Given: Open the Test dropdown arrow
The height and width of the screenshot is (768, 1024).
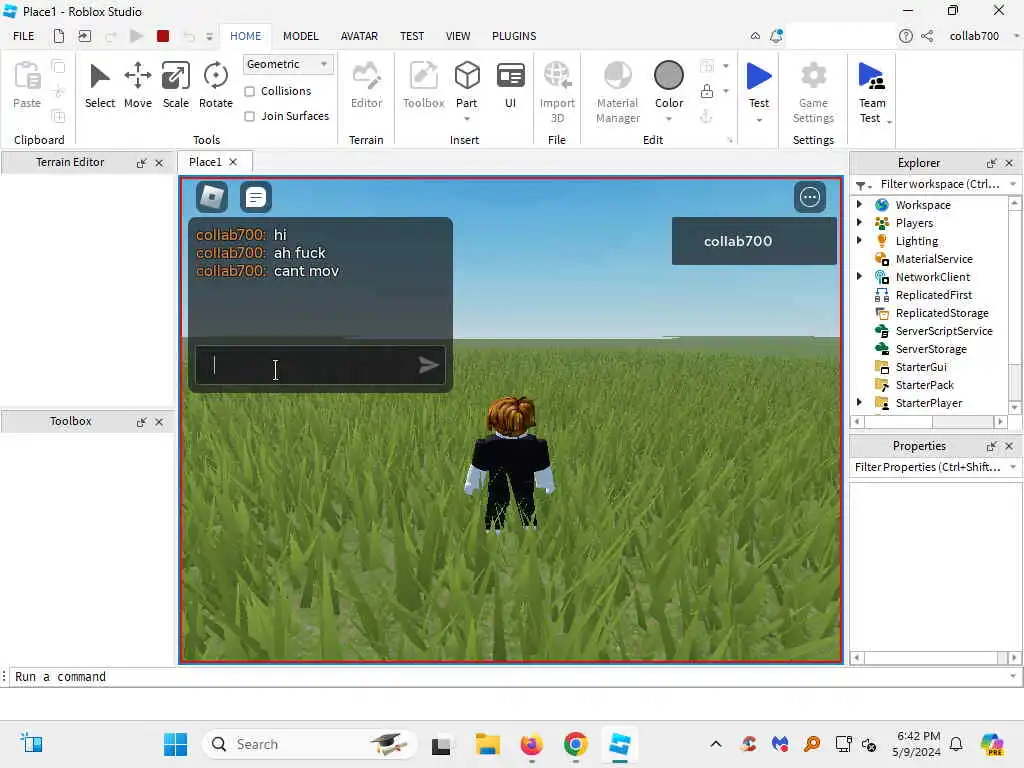Looking at the screenshot, I should coord(759,120).
